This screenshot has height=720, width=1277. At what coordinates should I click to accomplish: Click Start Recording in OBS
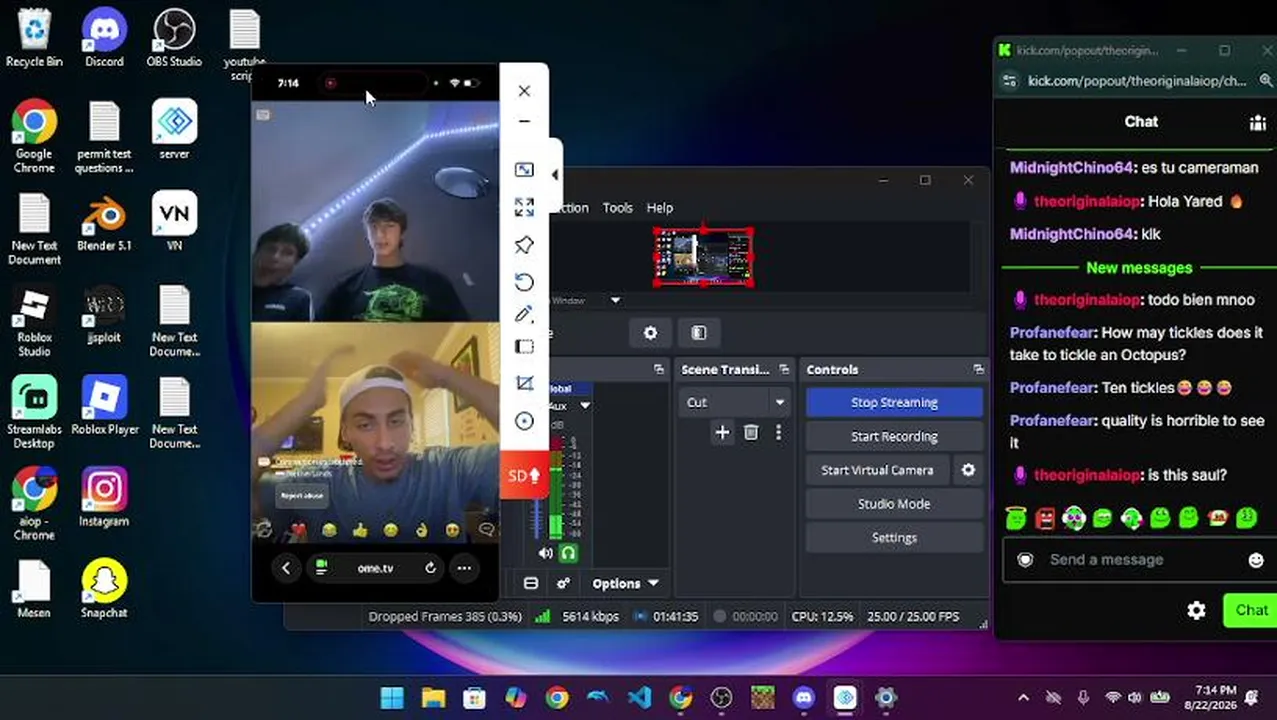click(894, 436)
